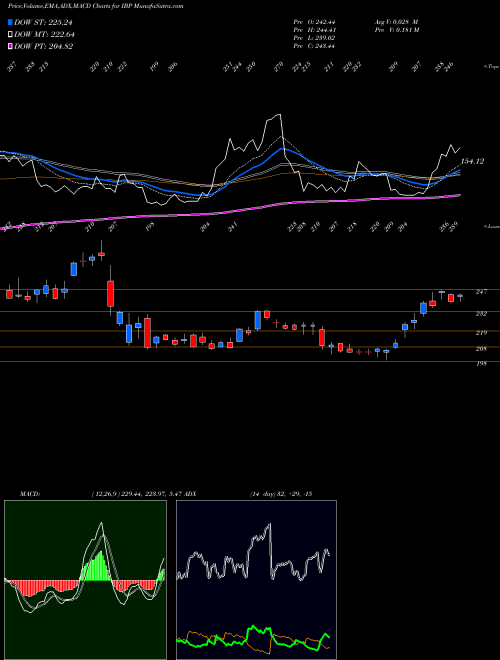Click the 'Pre C: 243.44' value
500x660 pixels.
click(314, 46)
